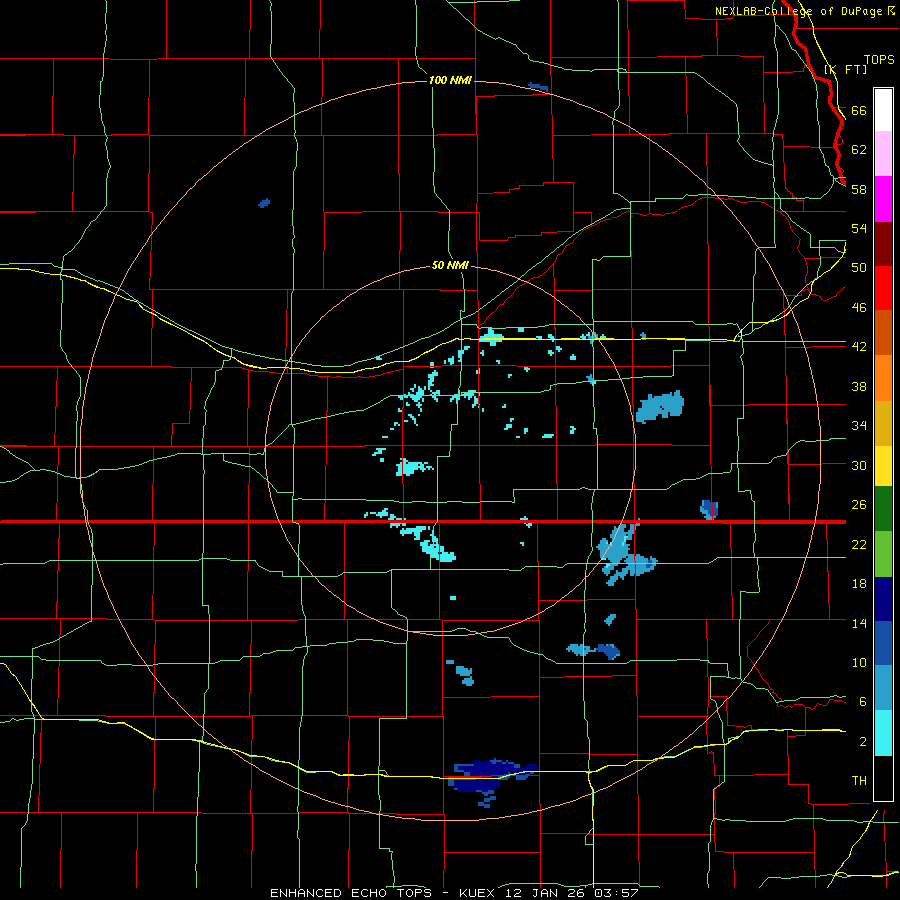Click the "42" legend value
Image resolution: width=900 pixels, height=900 pixels.
pos(859,347)
